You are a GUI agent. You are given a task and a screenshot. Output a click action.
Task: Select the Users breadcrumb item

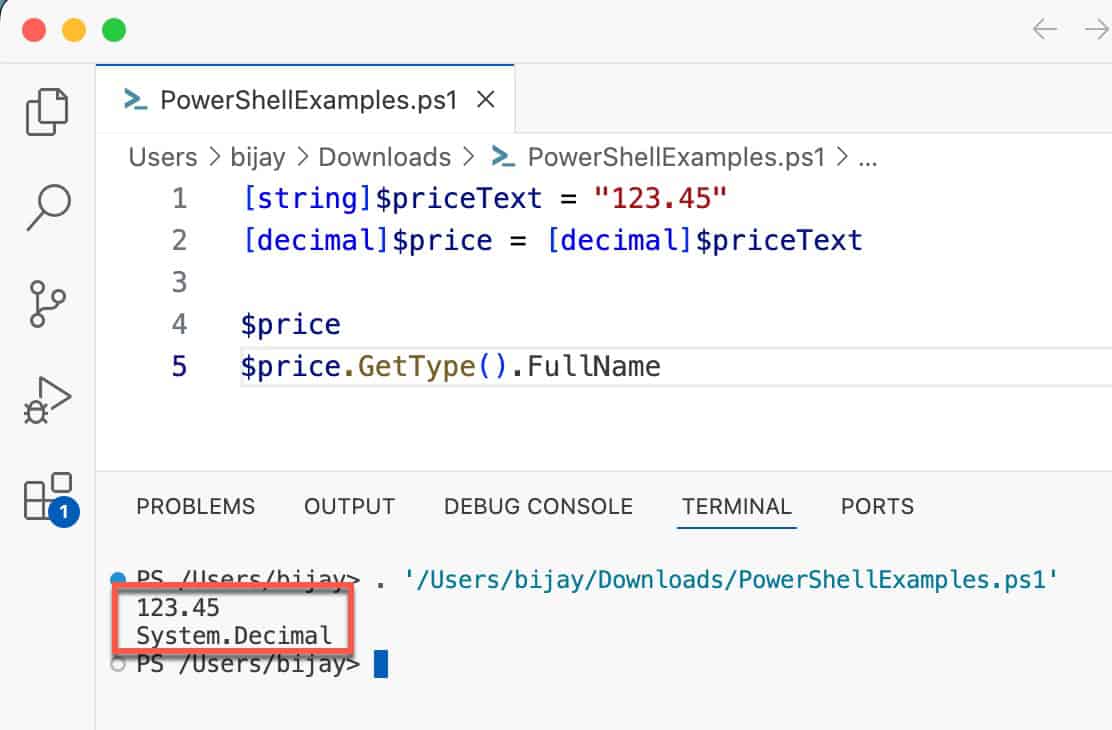(x=163, y=157)
